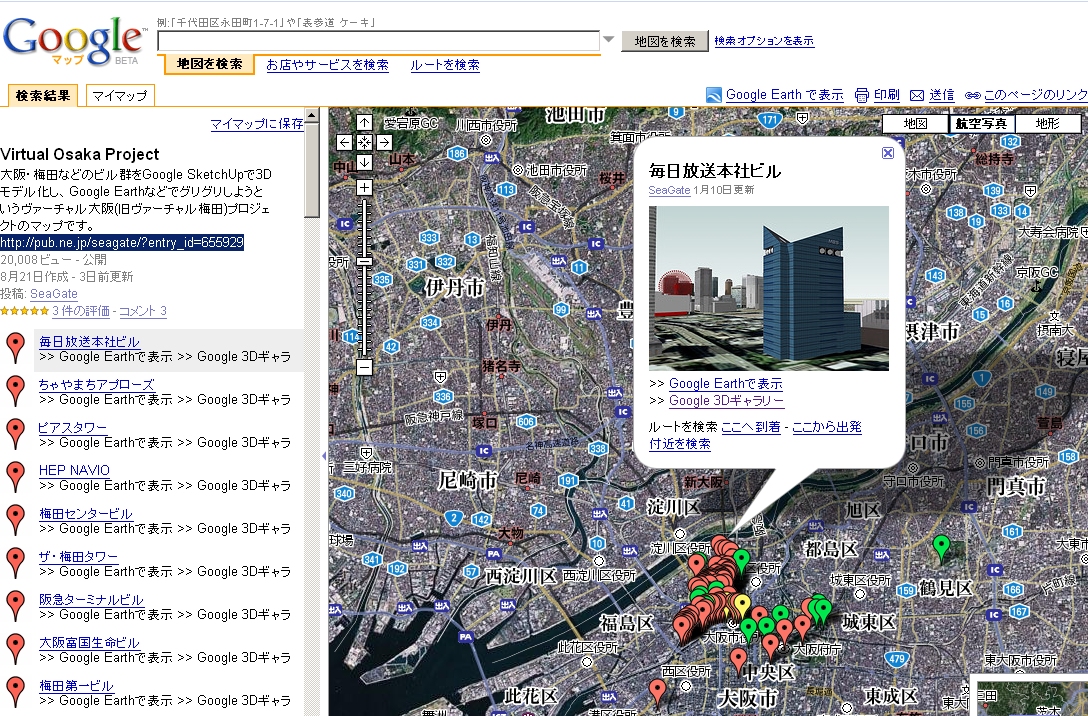Open 梅田センタービル list entry
Screen dimensions: 1088x716
pyautogui.click(x=85, y=513)
